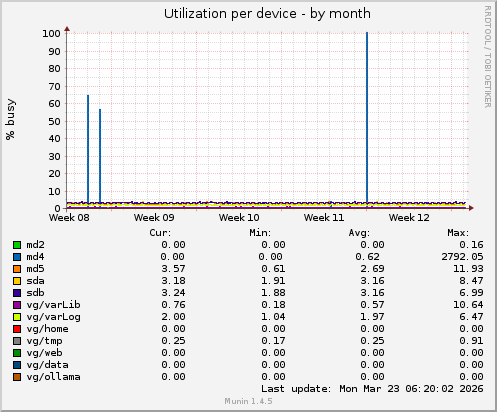Click the vg/varLib max value 10.64
Viewport: 497px width, 412px height.
point(468,305)
